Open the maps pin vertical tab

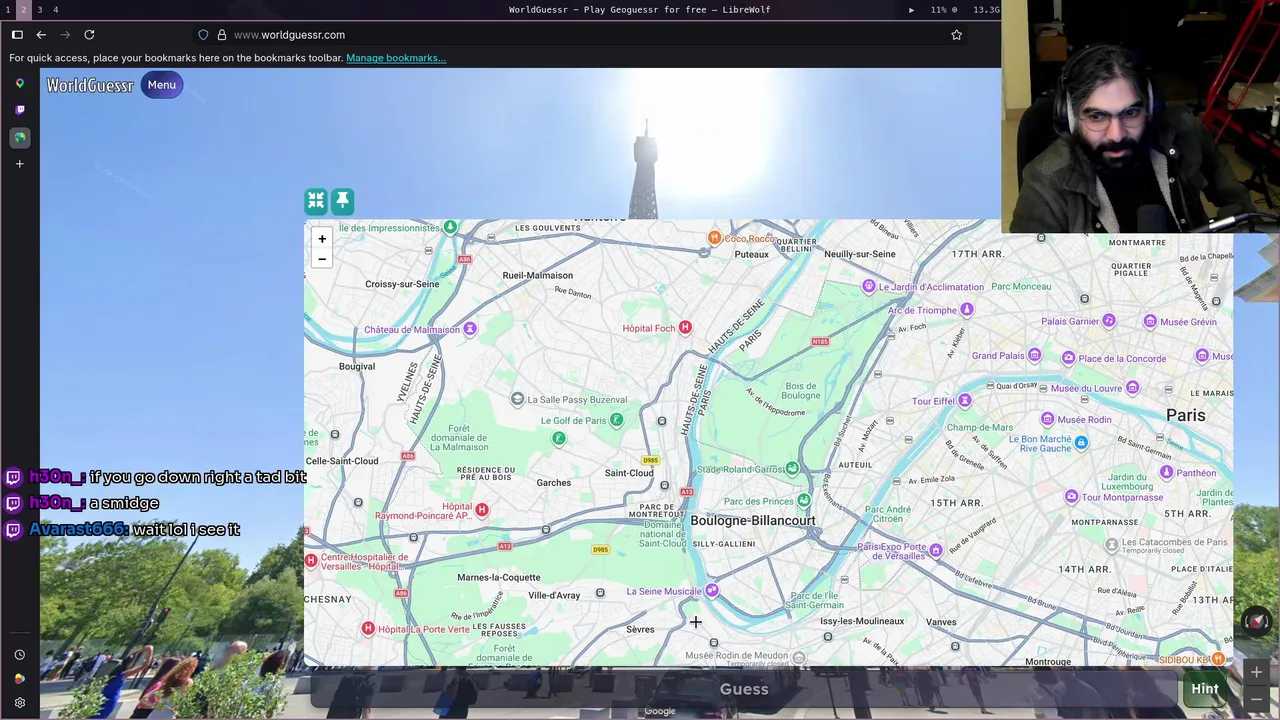click(19, 84)
